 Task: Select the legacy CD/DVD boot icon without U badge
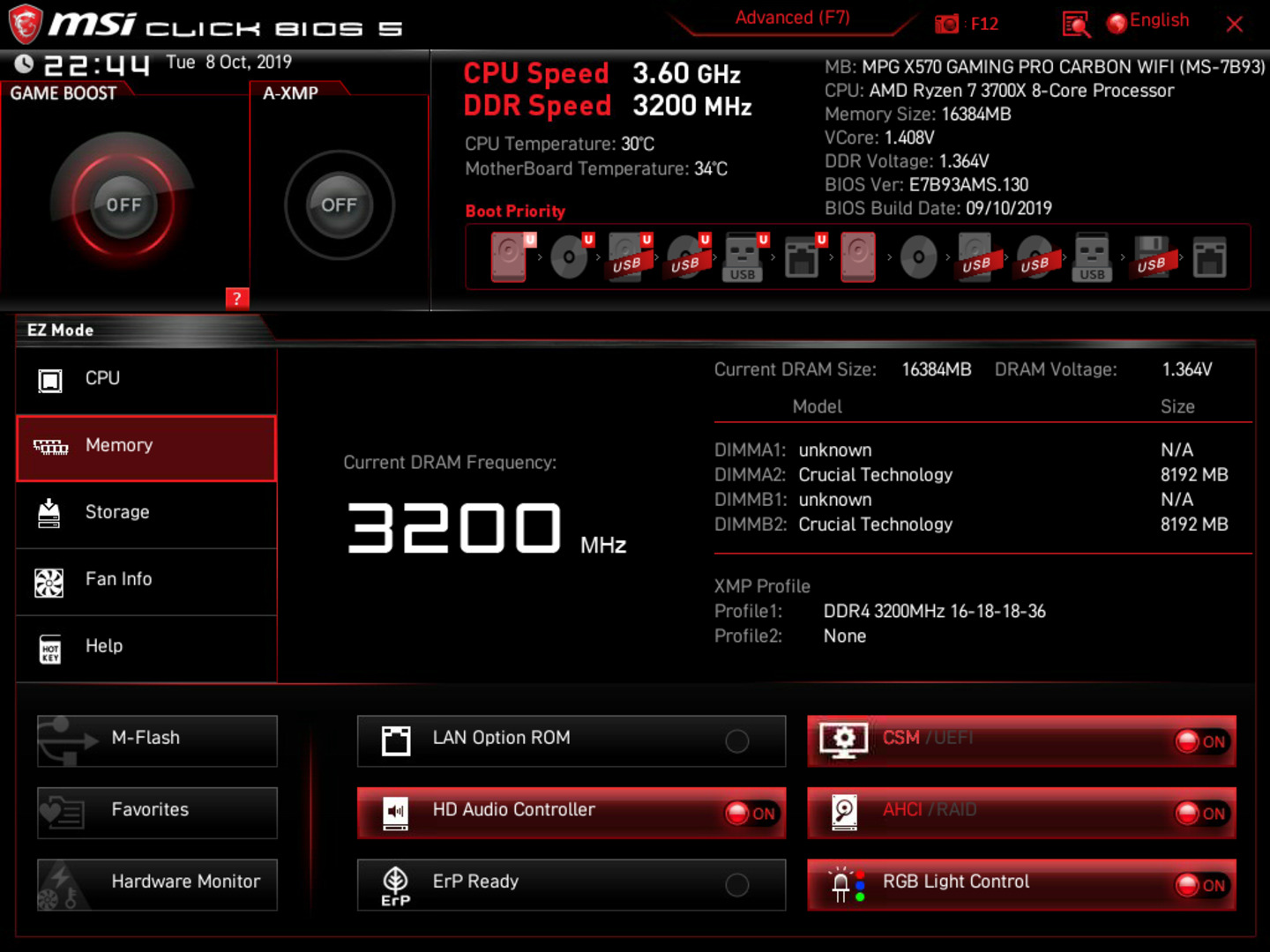(x=918, y=257)
